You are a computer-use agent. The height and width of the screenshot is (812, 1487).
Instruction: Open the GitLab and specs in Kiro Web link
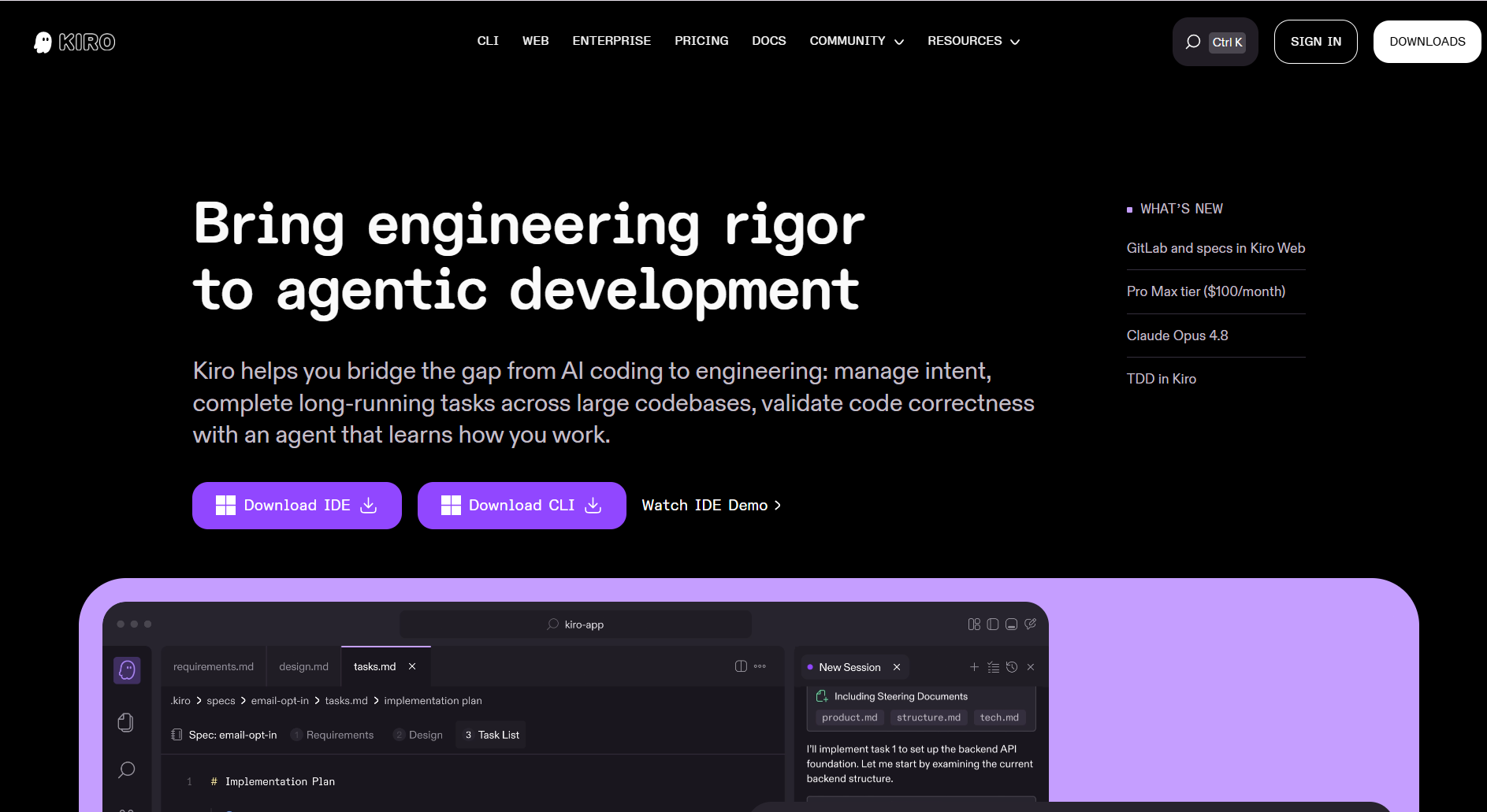pos(1216,248)
